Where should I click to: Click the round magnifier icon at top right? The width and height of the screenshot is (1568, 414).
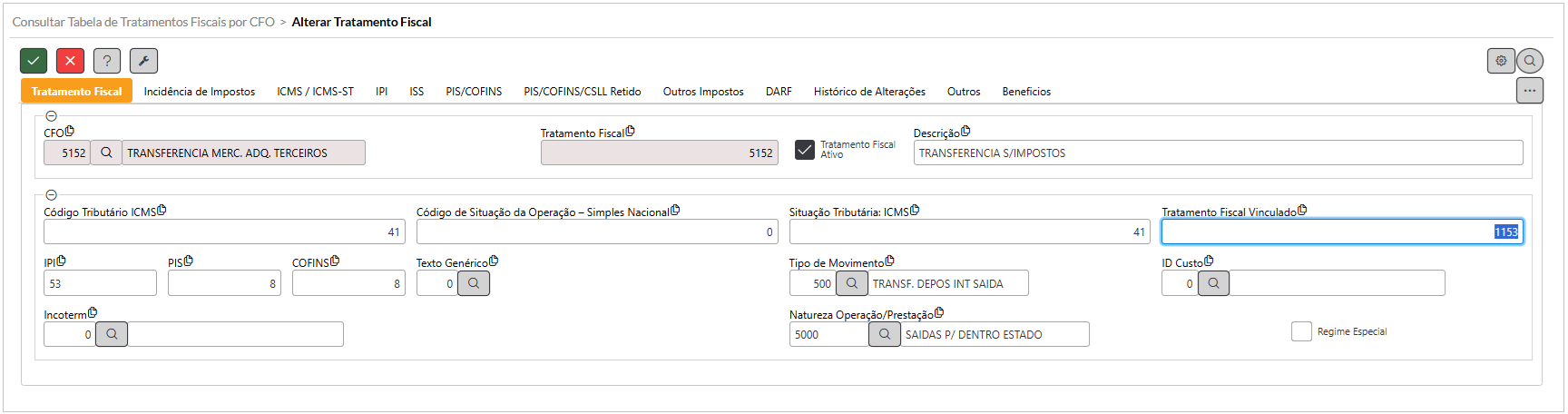point(1530,61)
